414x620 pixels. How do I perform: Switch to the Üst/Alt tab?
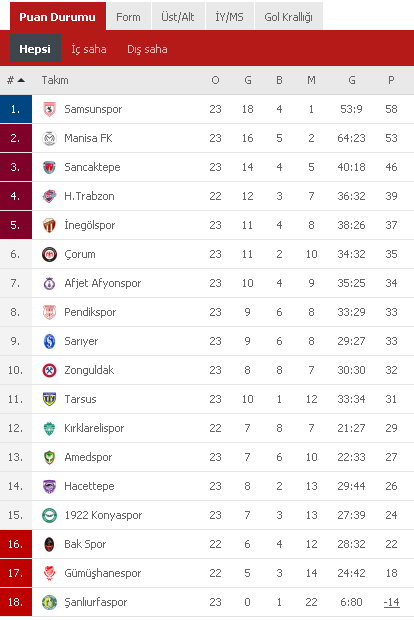[178, 16]
